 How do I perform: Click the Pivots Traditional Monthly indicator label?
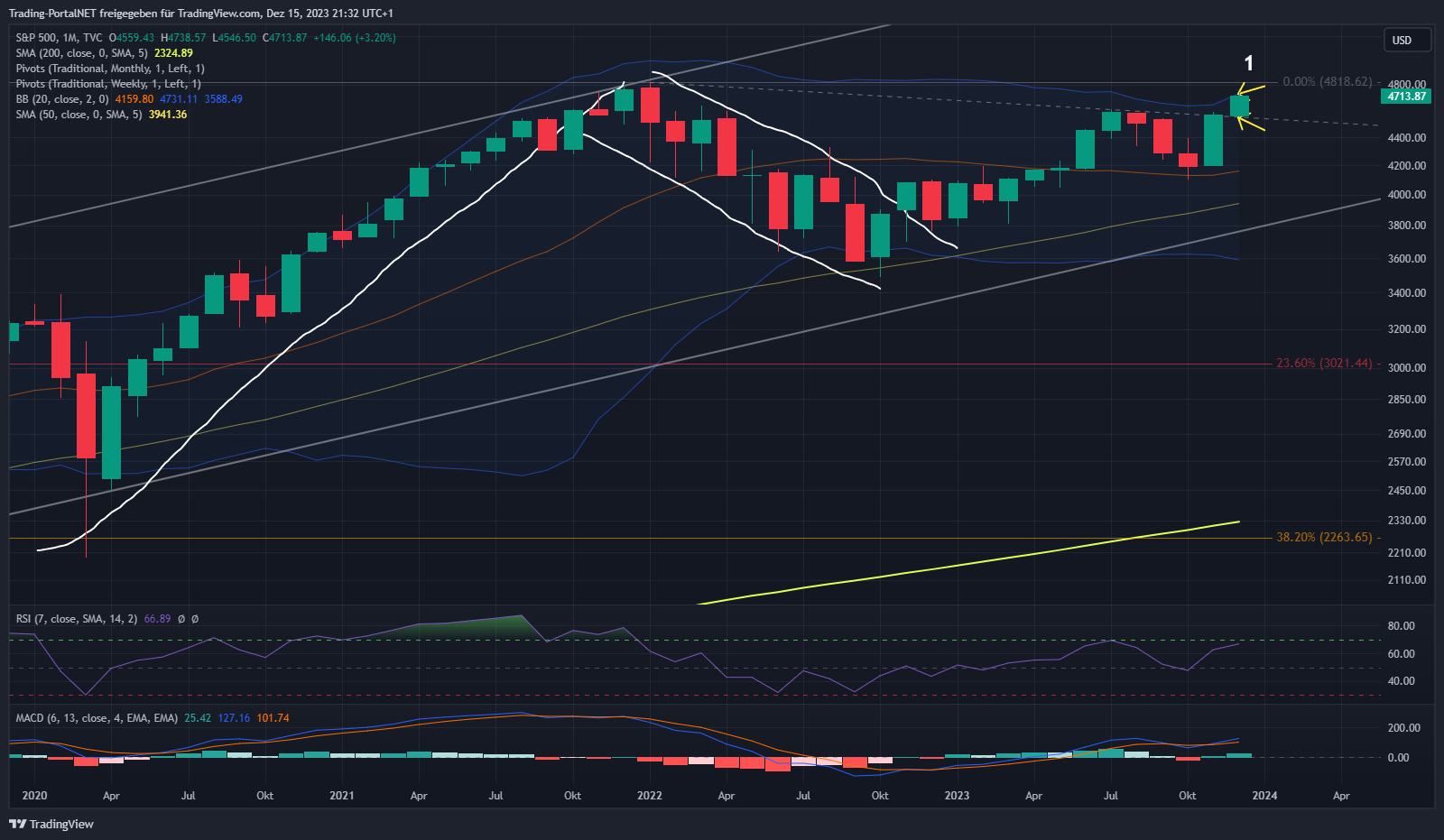(x=110, y=69)
